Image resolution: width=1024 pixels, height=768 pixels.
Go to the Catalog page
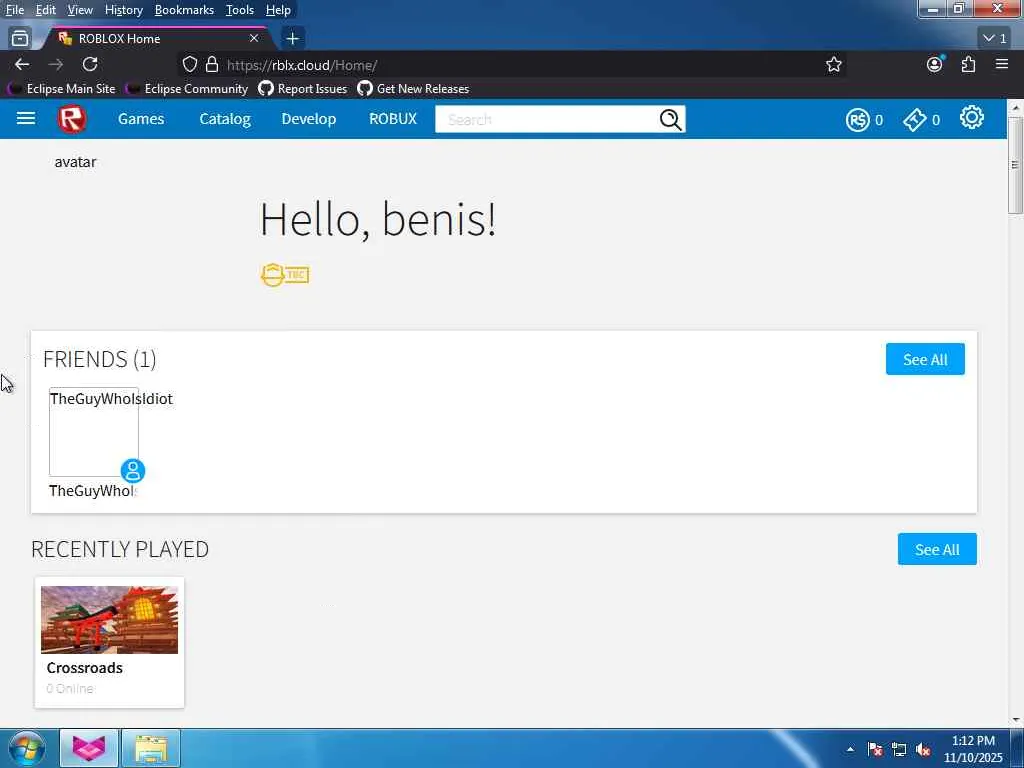225,119
